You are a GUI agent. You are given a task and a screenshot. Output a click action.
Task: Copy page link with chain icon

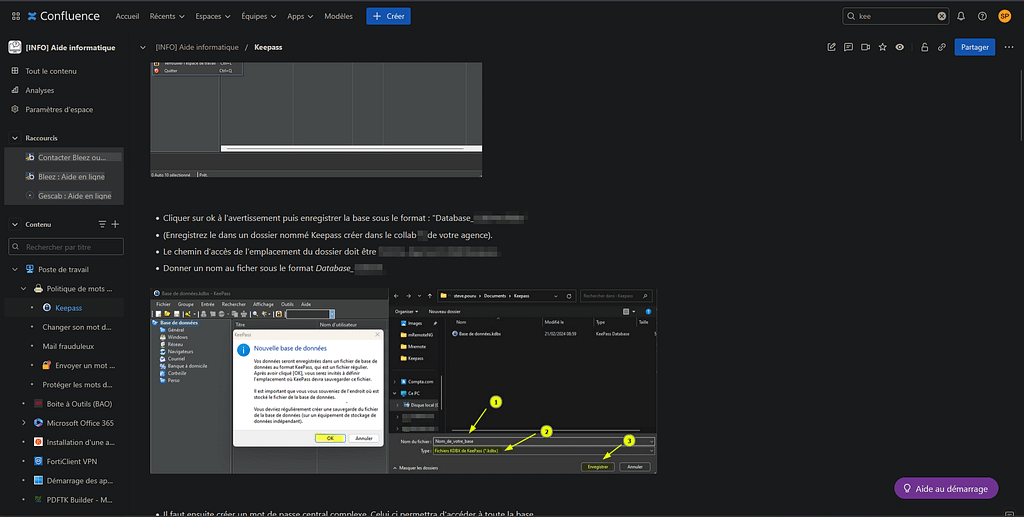click(941, 47)
